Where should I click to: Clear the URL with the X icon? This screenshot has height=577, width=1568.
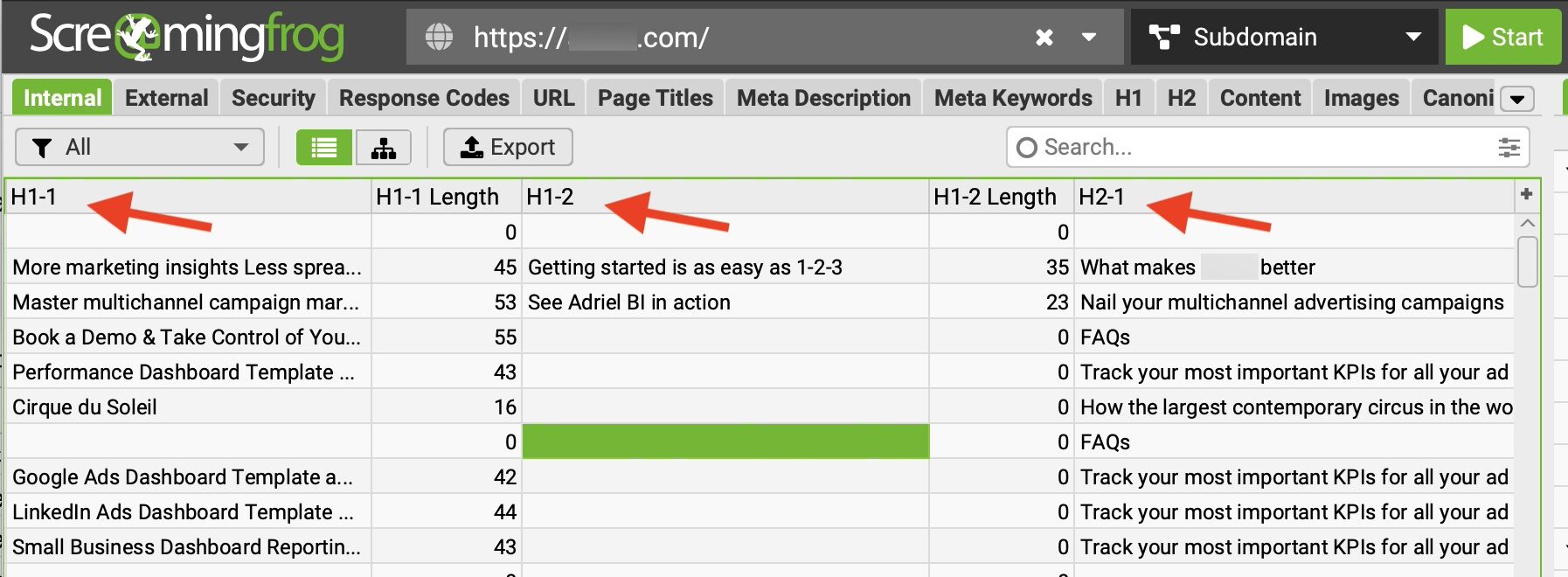tap(1044, 38)
